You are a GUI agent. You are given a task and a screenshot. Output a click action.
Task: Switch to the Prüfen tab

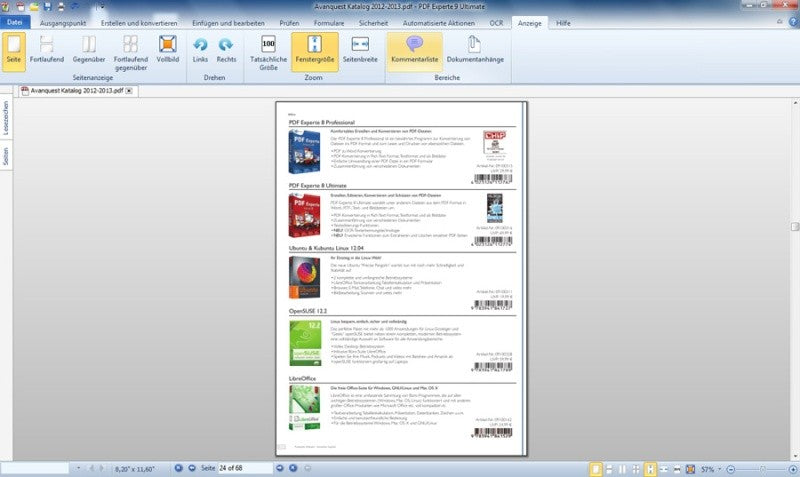point(289,23)
